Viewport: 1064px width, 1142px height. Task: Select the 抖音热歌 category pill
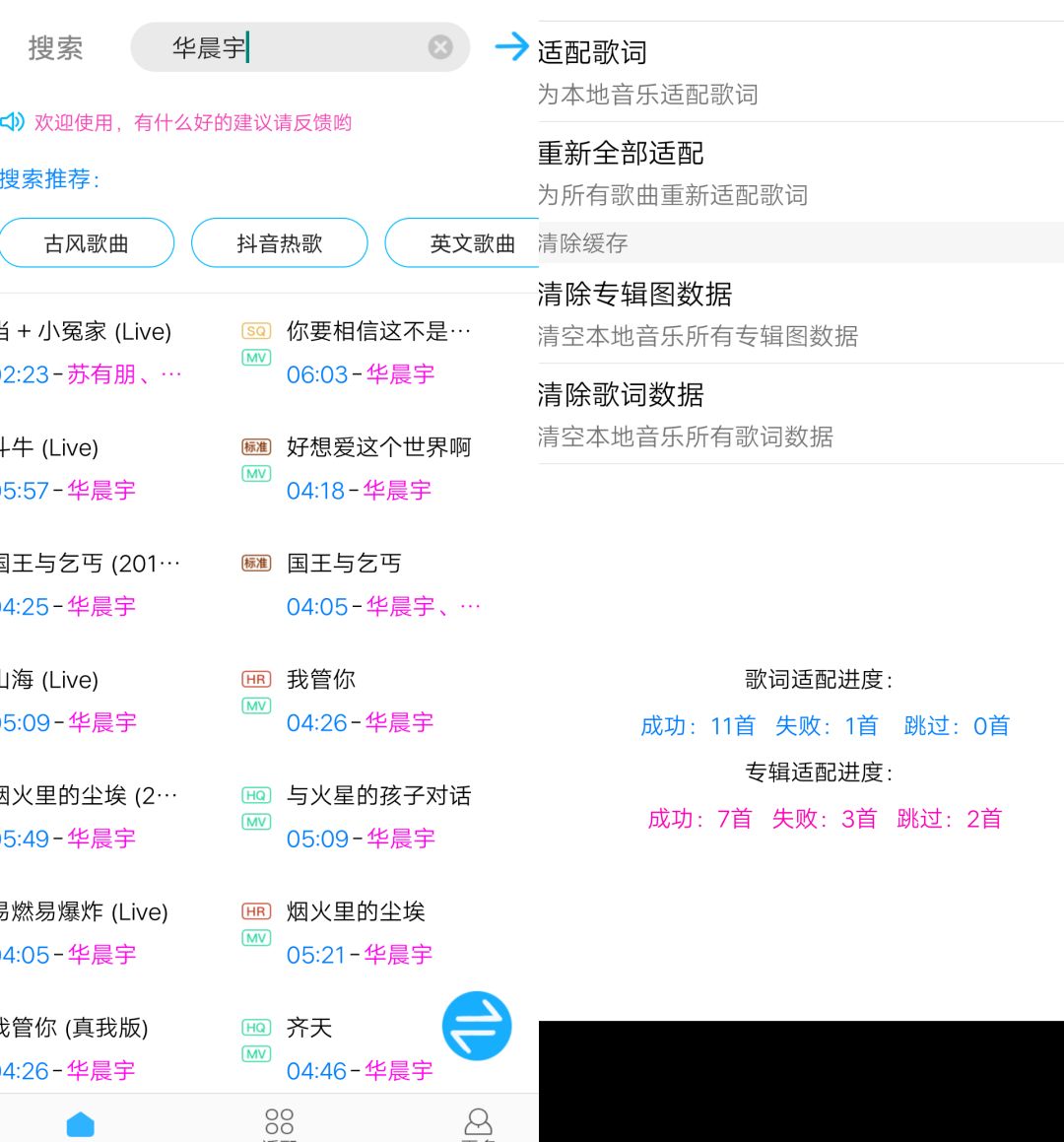point(279,242)
